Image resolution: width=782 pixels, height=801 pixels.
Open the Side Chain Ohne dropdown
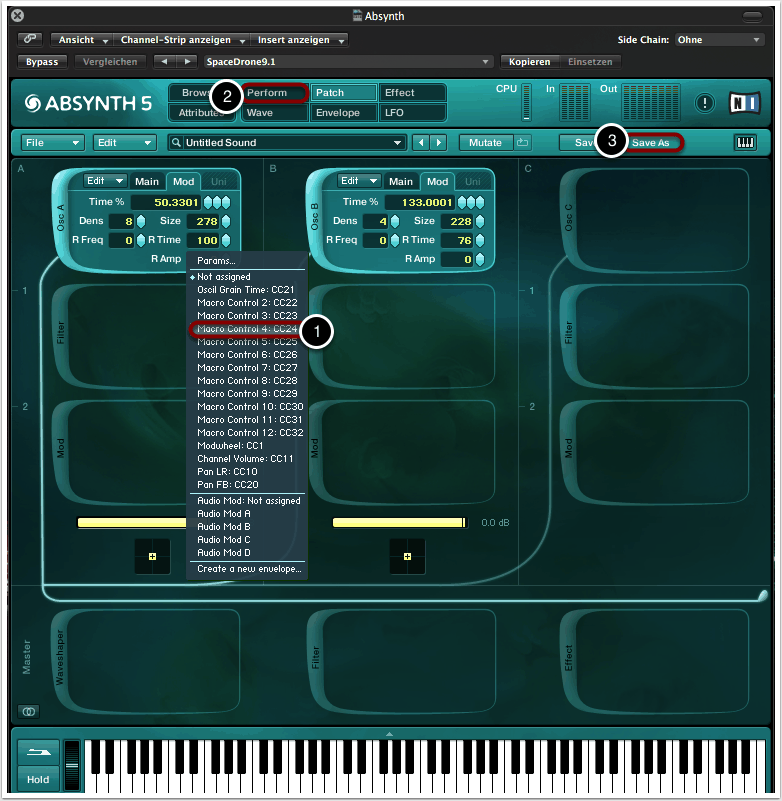point(719,40)
